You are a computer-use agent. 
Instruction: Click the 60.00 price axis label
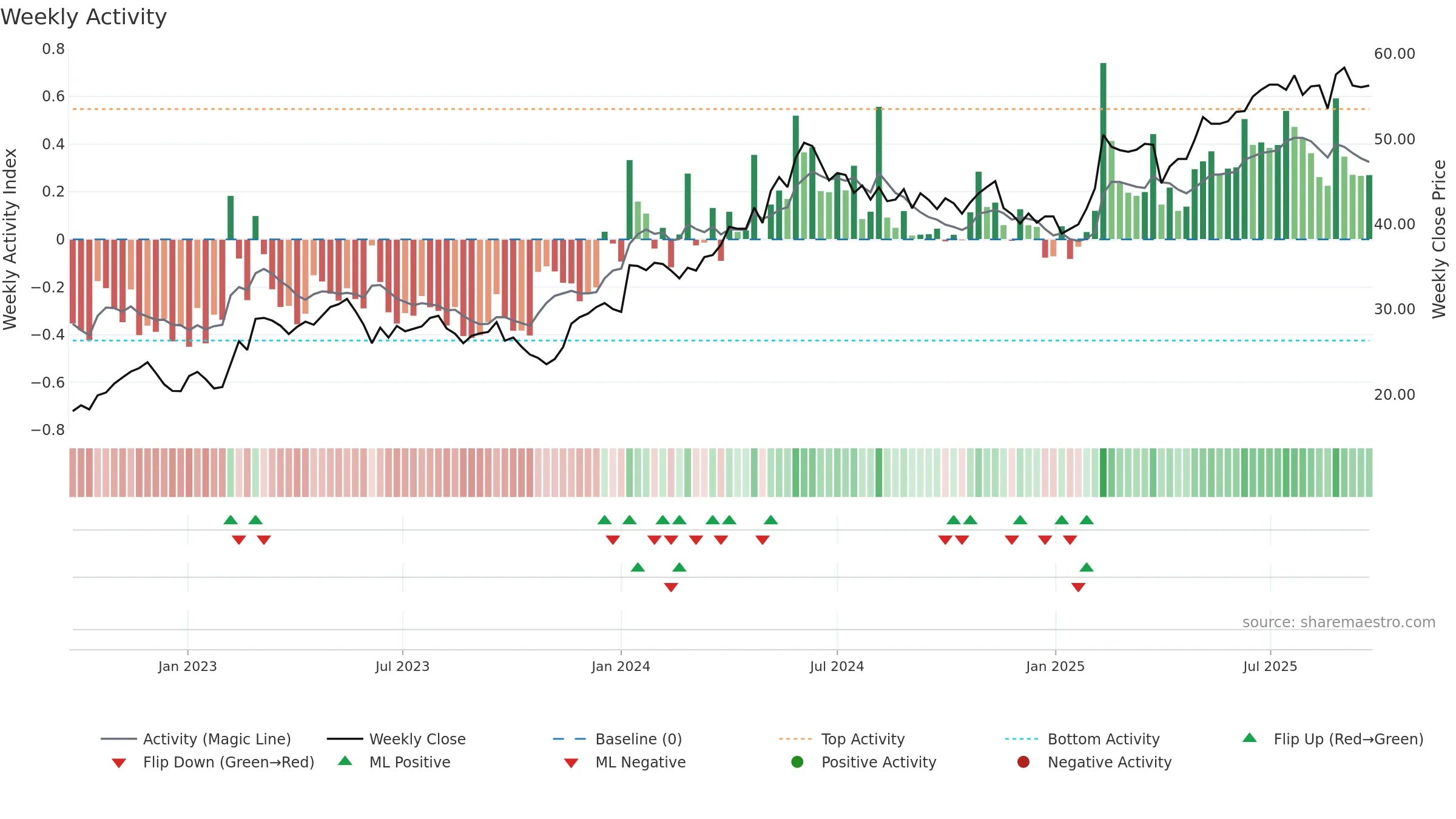point(1394,54)
